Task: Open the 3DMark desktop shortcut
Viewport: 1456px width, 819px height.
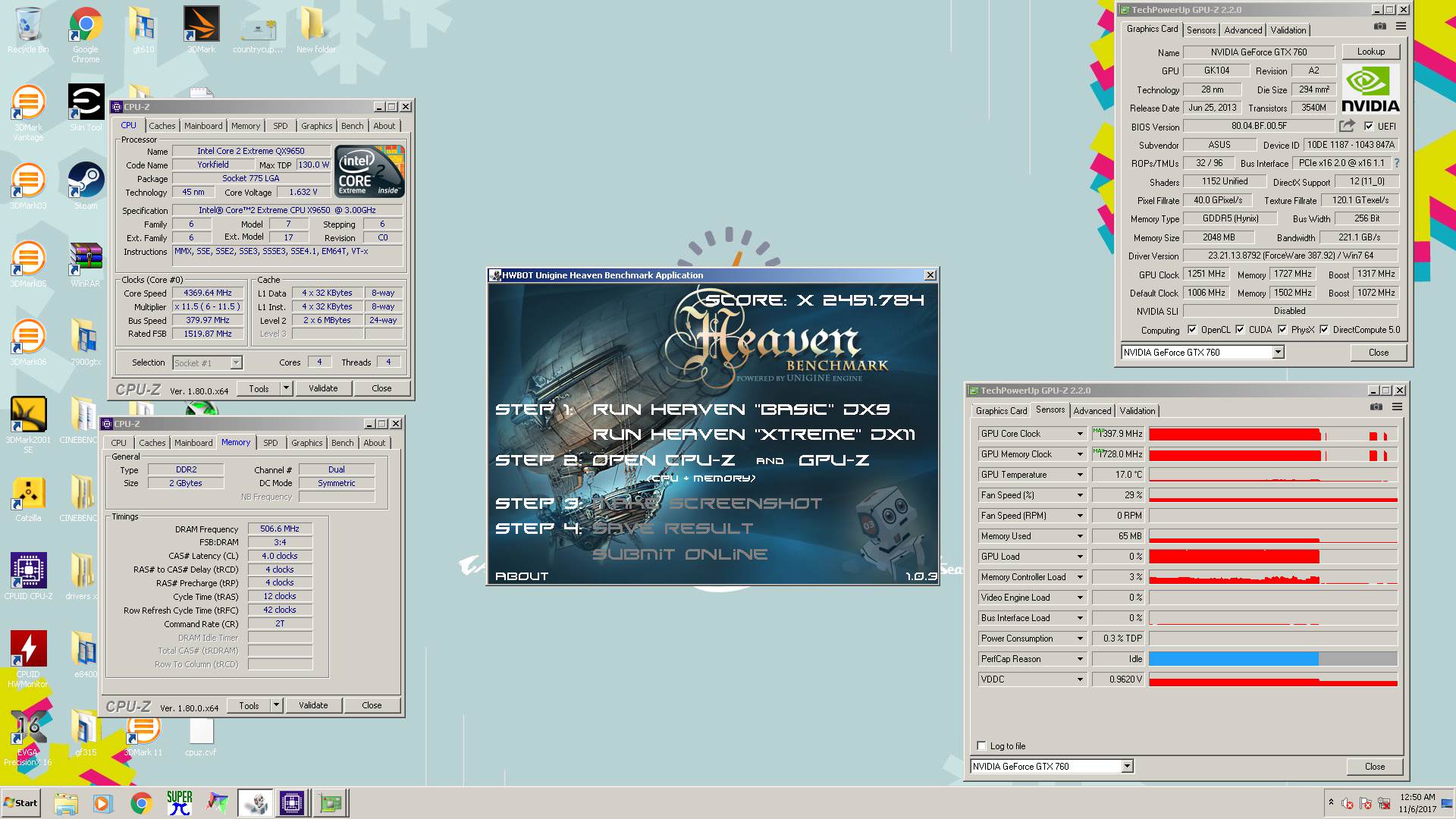Action: (x=201, y=30)
